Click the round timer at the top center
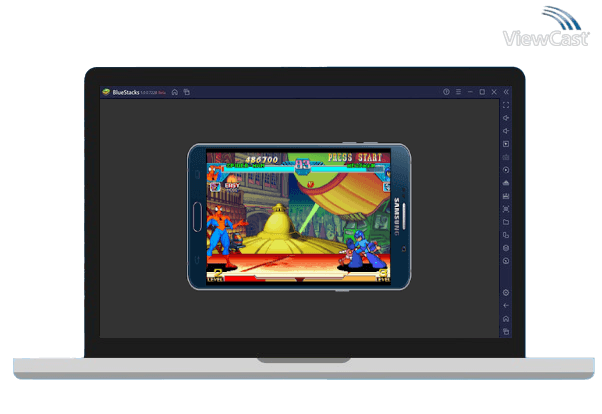Screen dimensions: 602x414 pyautogui.click(x=303, y=166)
